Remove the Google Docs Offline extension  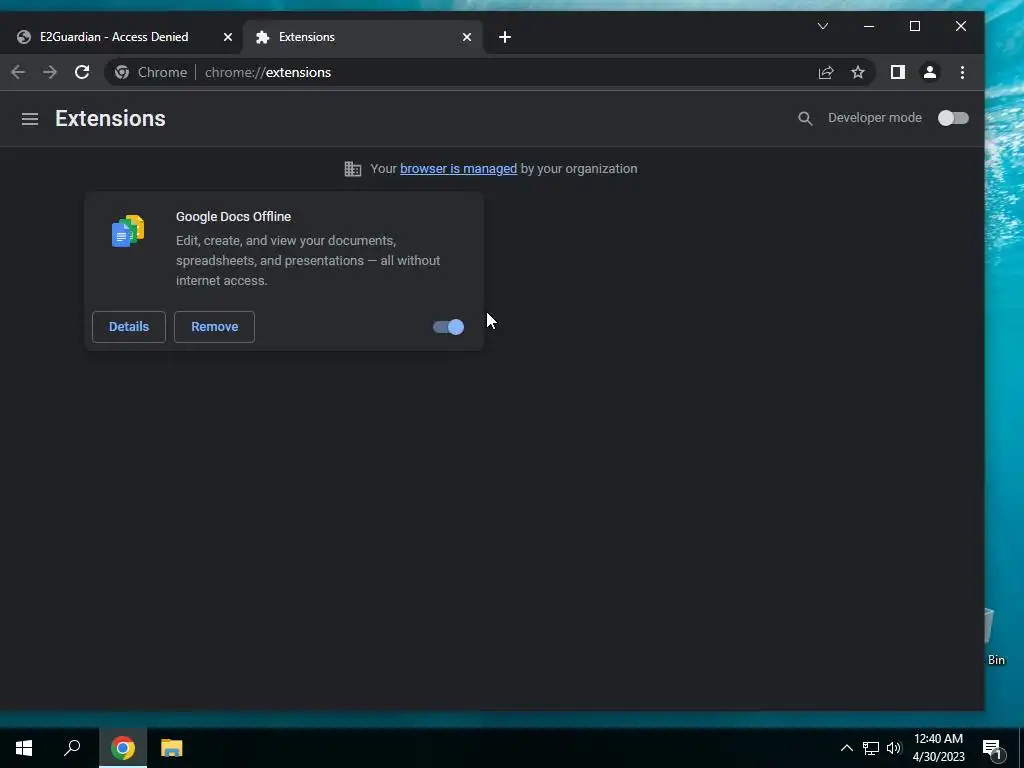point(214,327)
